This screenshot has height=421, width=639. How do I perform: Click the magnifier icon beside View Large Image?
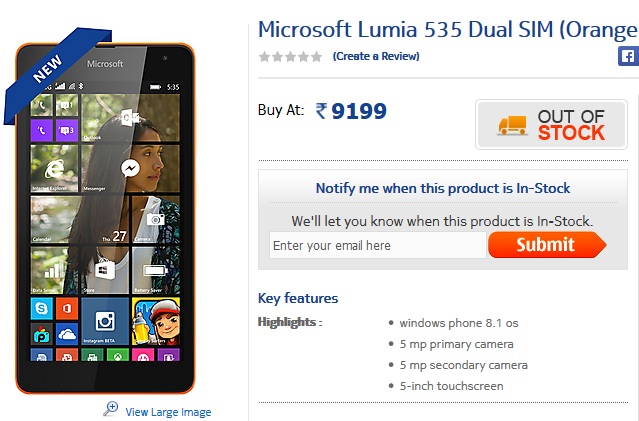tap(111, 408)
